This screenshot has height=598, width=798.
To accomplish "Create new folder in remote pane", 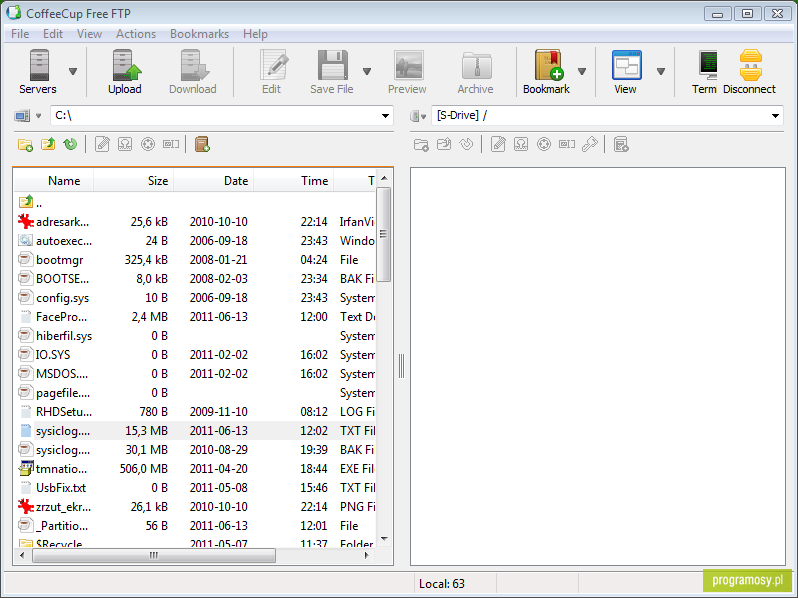I will [x=421, y=145].
